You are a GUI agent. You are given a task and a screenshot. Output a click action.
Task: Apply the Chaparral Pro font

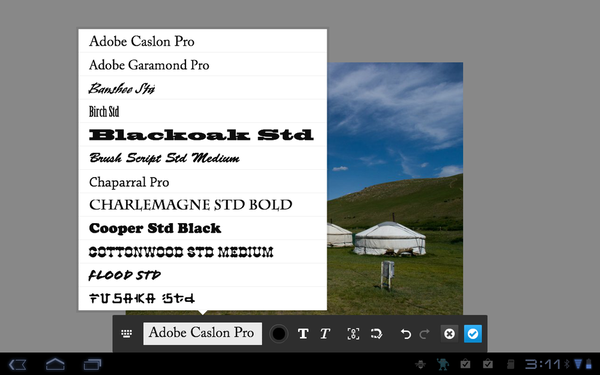click(202, 182)
